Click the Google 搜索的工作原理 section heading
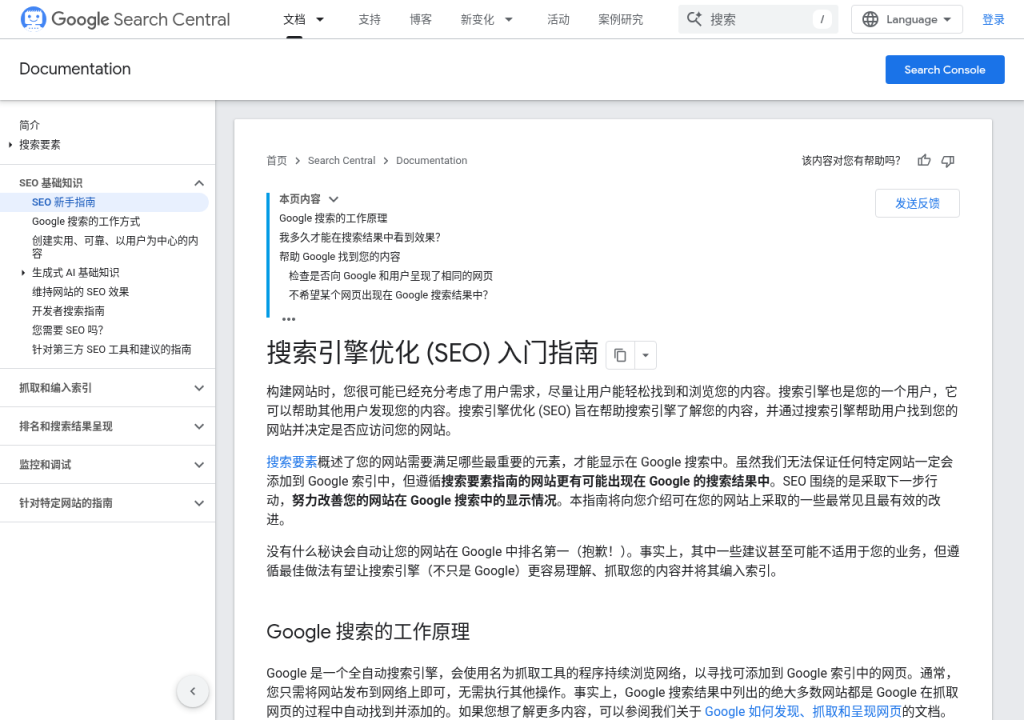This screenshot has width=1024, height=720. 368,632
